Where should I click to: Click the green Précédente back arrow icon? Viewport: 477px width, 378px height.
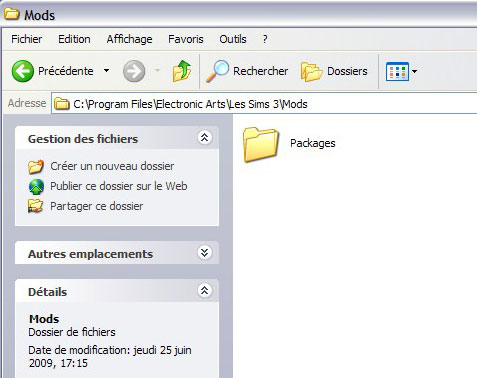[23, 71]
